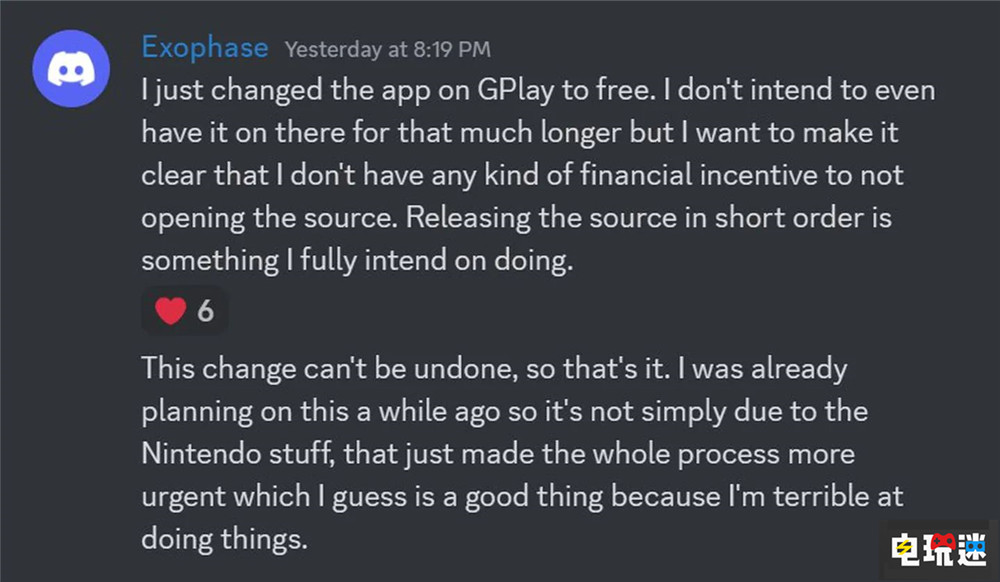The image size is (1000, 582).
Task: Click the Yesterday at 8:19 PM timestamp
Action: [388, 50]
